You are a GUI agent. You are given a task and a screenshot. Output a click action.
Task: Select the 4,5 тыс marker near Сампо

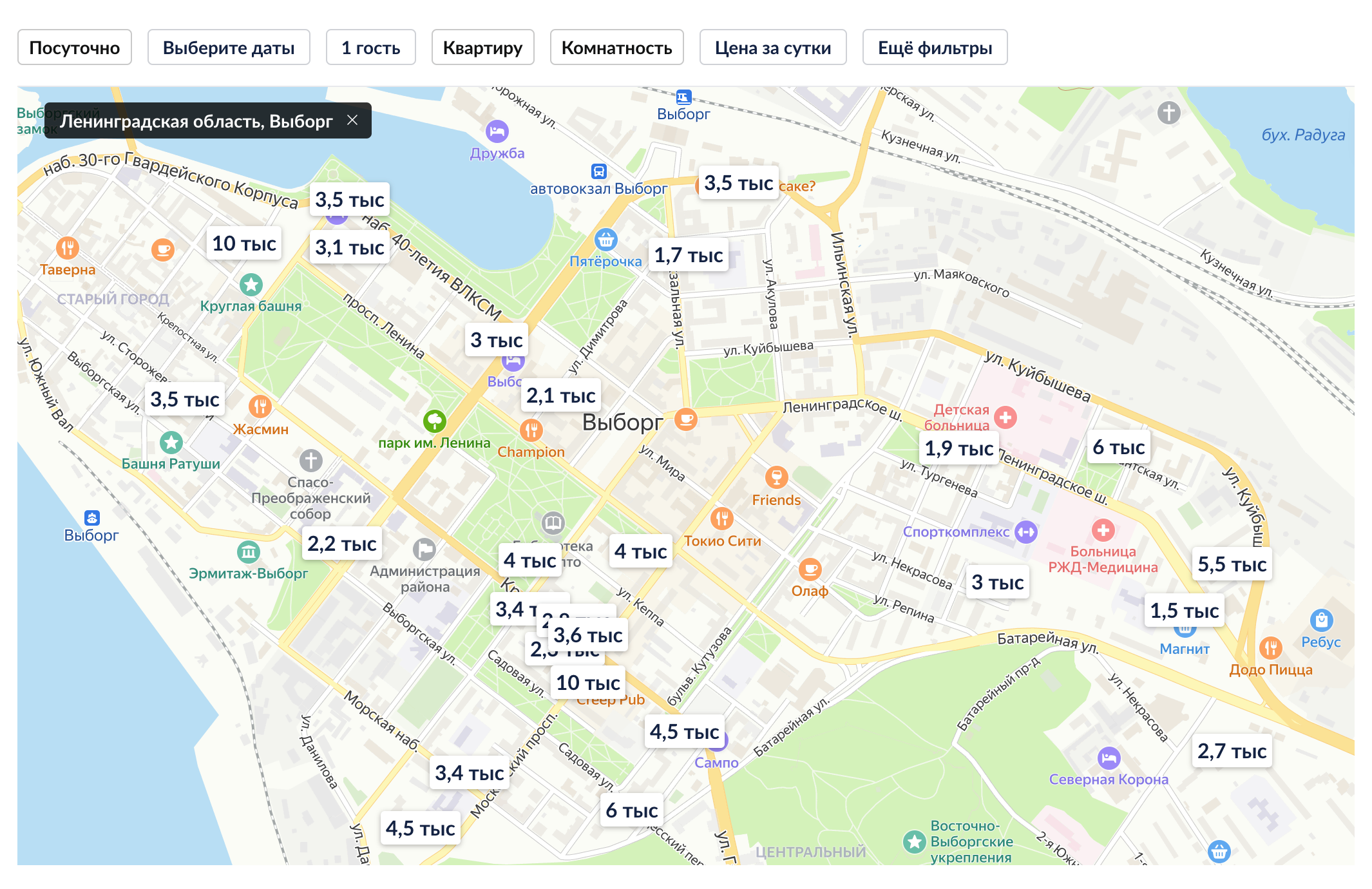point(684,731)
